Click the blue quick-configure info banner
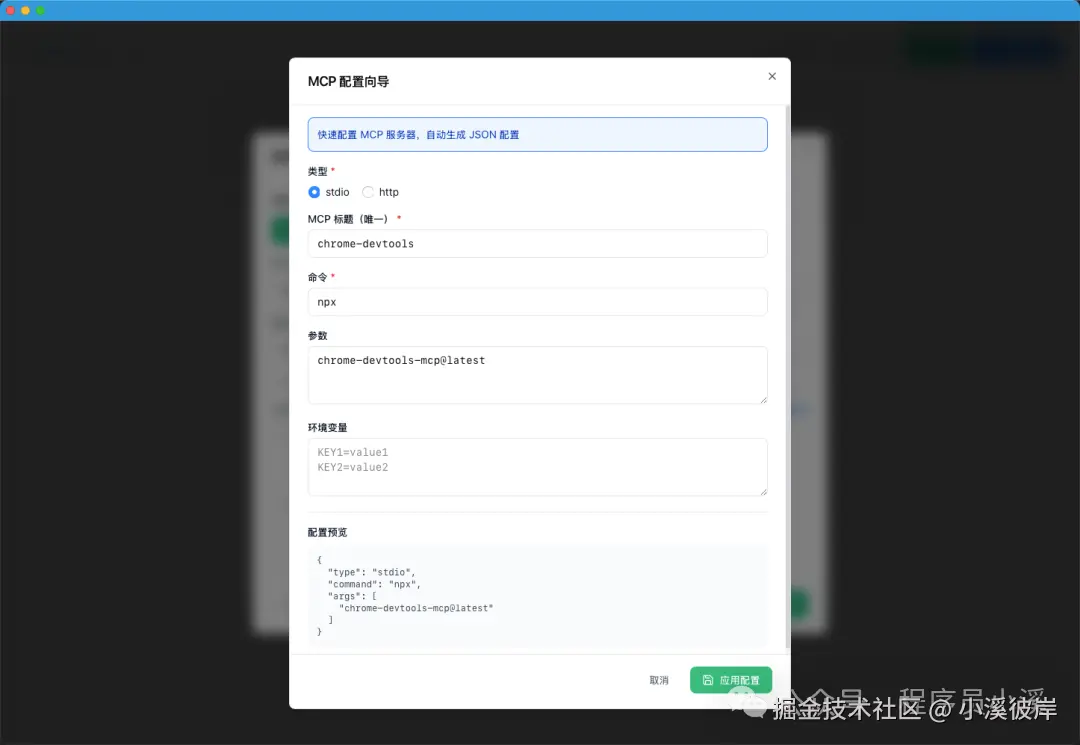The image size is (1080, 745). pyautogui.click(x=538, y=133)
